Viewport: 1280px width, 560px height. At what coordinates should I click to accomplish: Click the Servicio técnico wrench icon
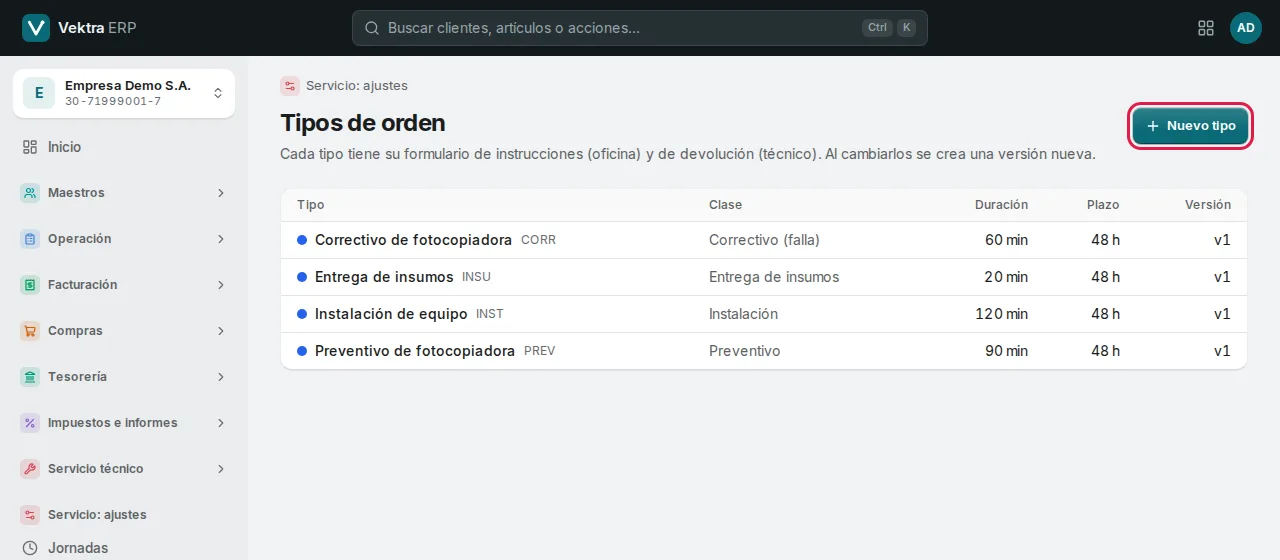click(x=30, y=469)
